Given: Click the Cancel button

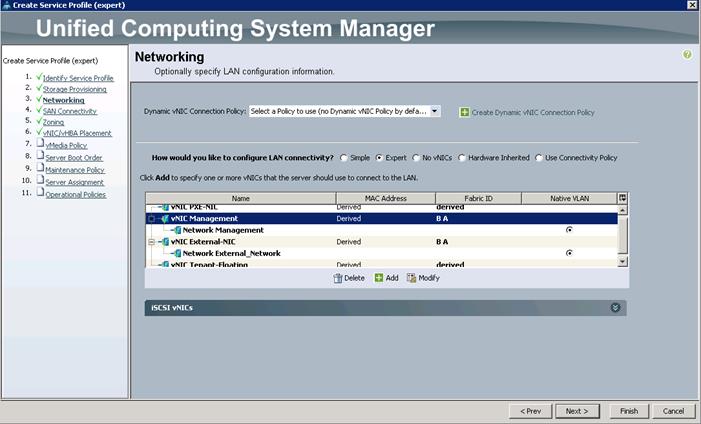Looking at the screenshot, I should pos(673,411).
